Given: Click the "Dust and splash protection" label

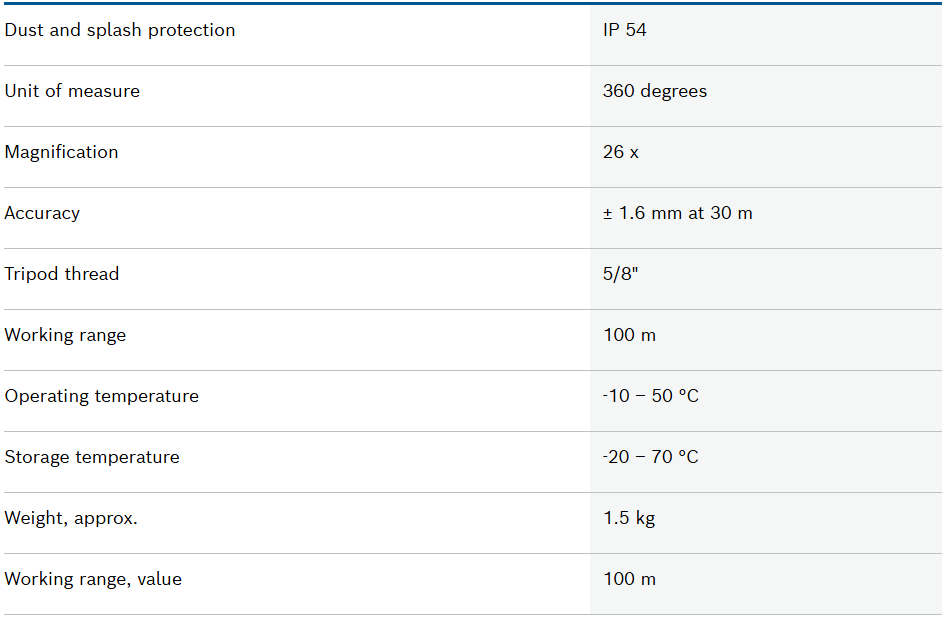Looking at the screenshot, I should (x=120, y=30).
